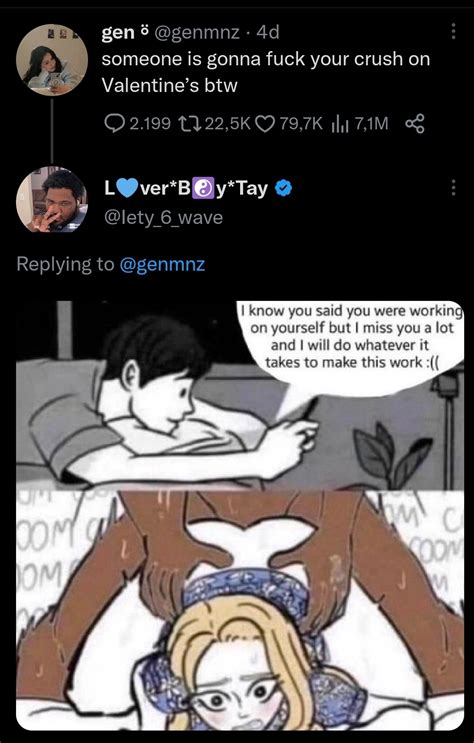Image resolution: width=474 pixels, height=743 pixels.
Task: Open the three-dot menu on Tay's reply
Action: [453, 188]
